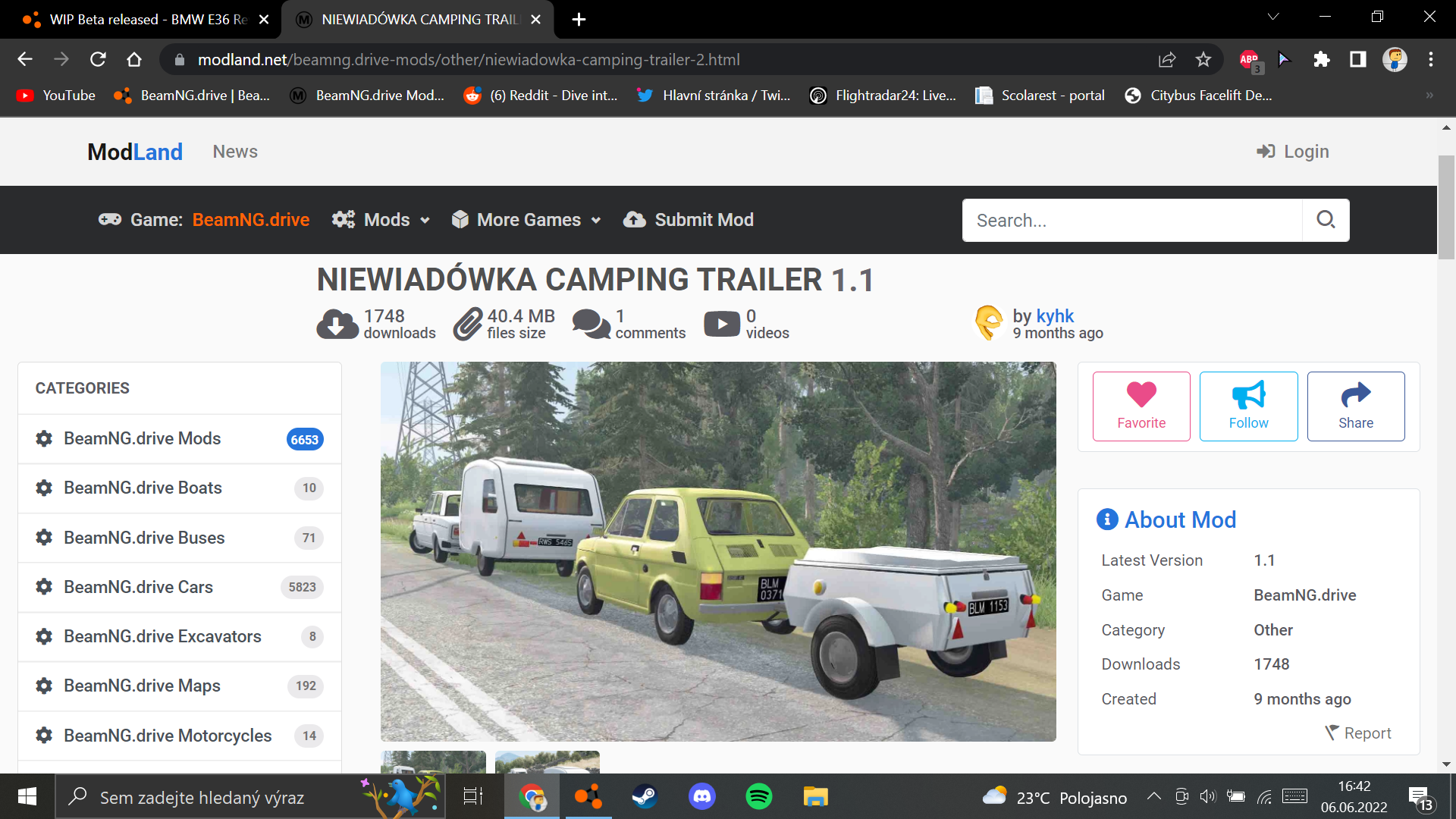Click the download cloud icon
The image size is (1456, 819).
337,324
